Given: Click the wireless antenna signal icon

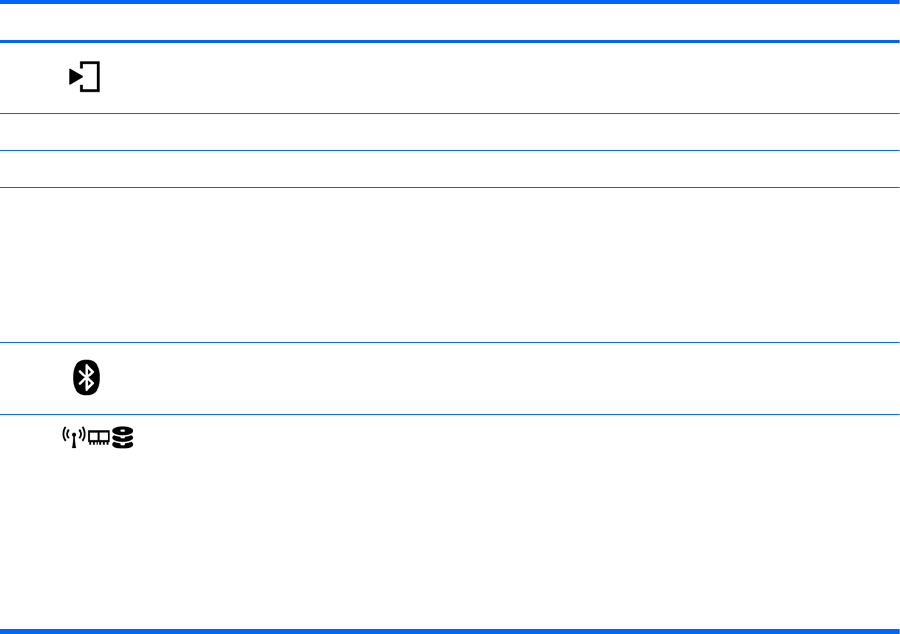Looking at the screenshot, I should [x=70, y=438].
